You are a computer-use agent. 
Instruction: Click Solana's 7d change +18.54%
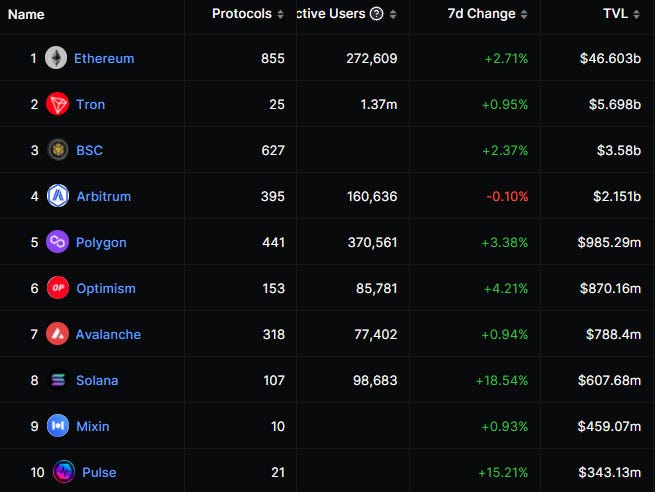pos(502,380)
